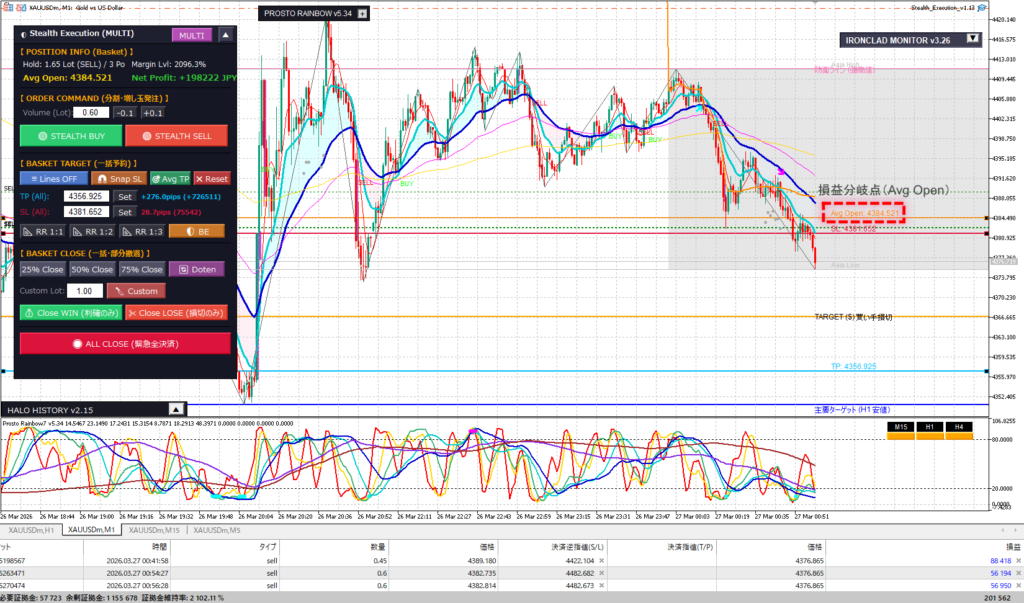Expand the IRONCLAD MONITOR dropdown arrow

point(972,40)
